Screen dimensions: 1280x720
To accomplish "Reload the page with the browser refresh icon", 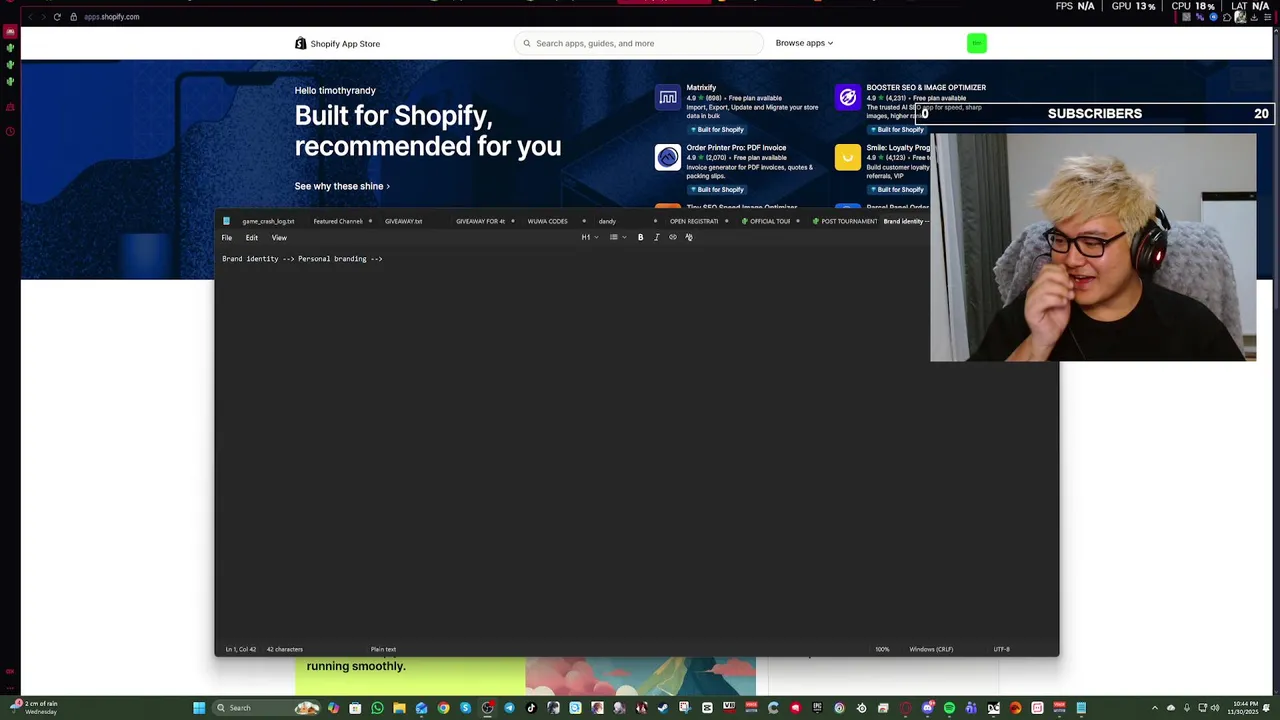I will [57, 17].
